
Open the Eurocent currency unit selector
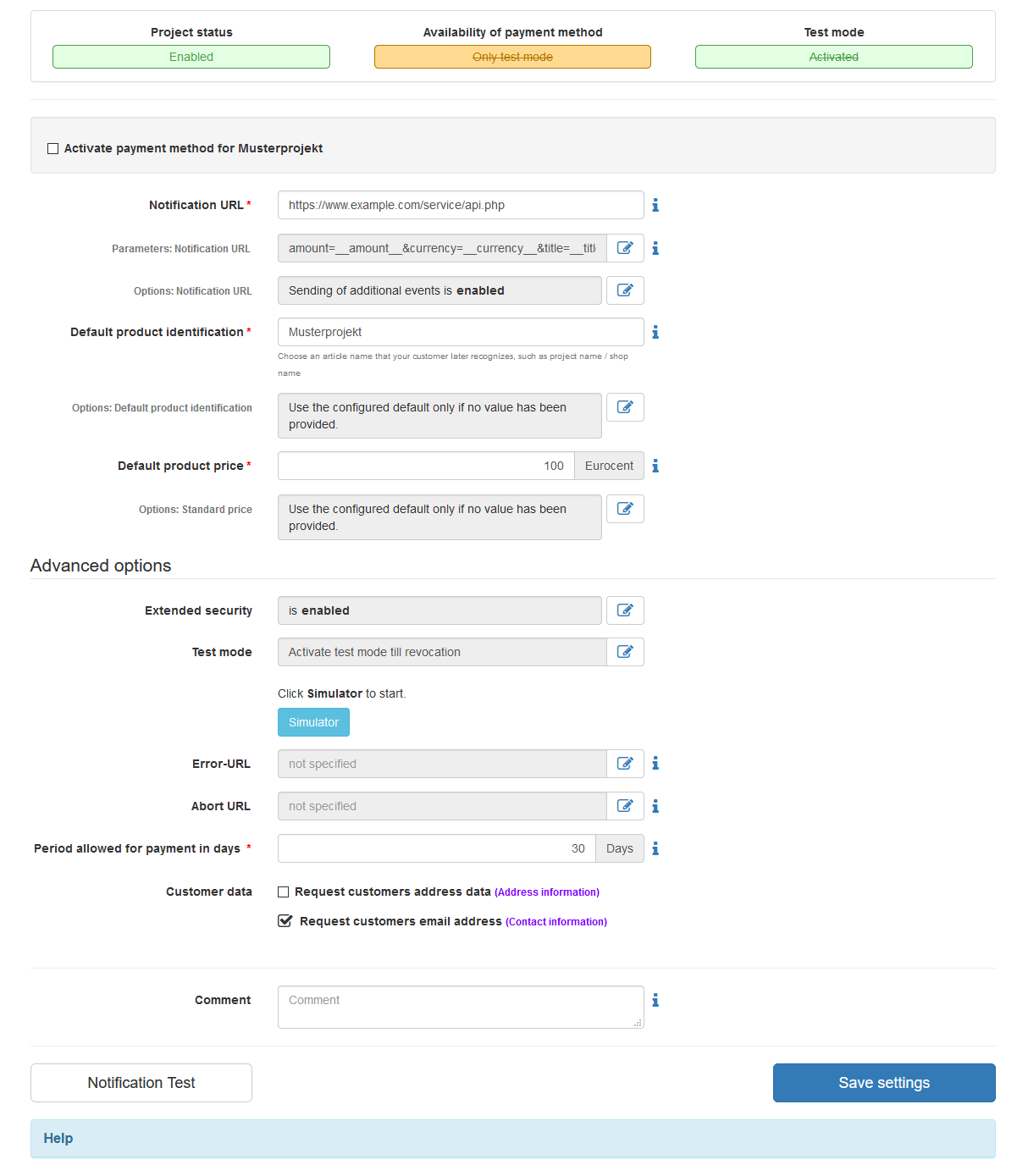coord(609,465)
